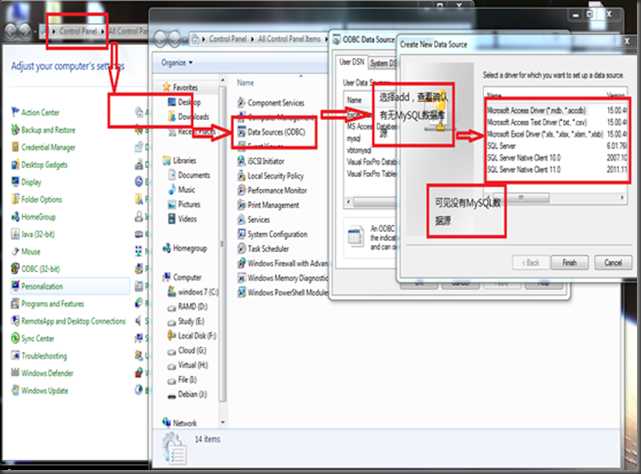Image resolution: width=641 pixels, height=474 pixels.
Task: Open Windows Update icon
Action: pyautogui.click(x=16, y=390)
